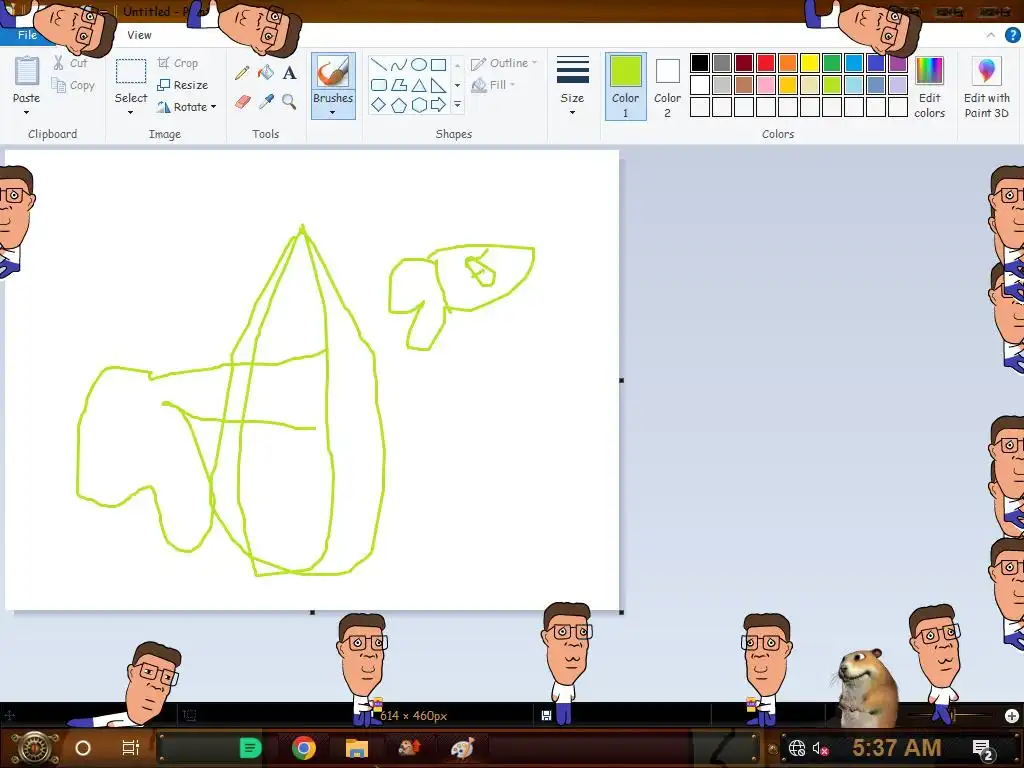
Task: Expand the Paste dropdown arrow
Action: (x=26, y=113)
